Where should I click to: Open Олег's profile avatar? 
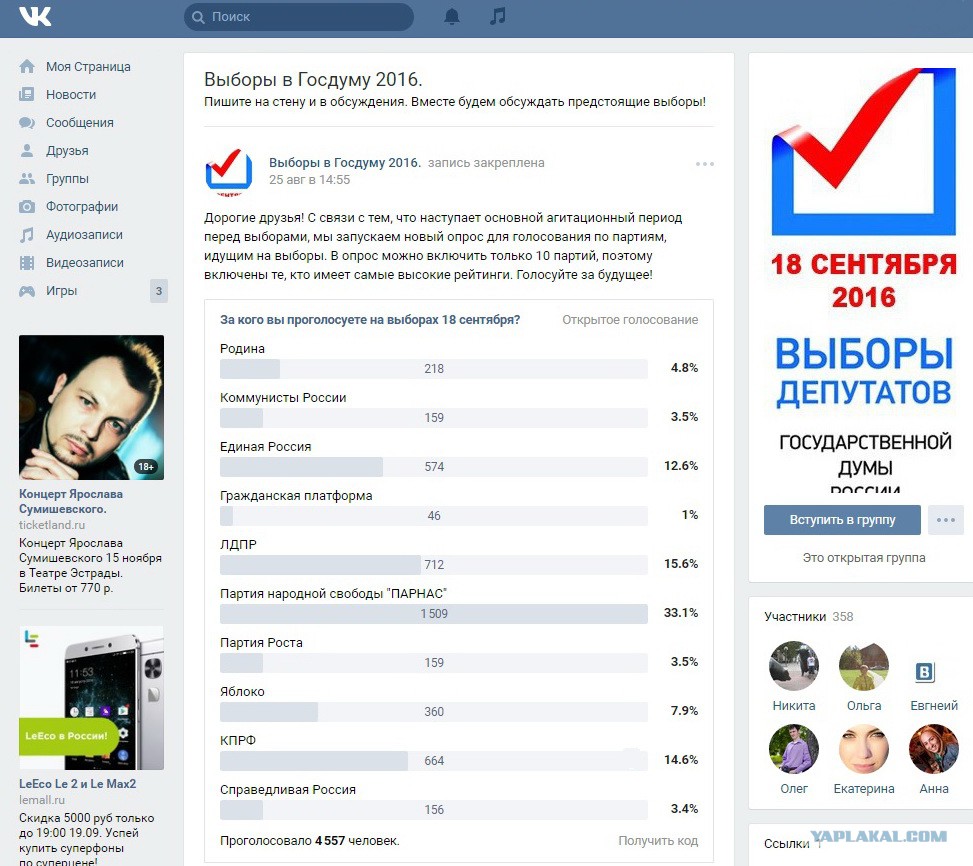794,749
